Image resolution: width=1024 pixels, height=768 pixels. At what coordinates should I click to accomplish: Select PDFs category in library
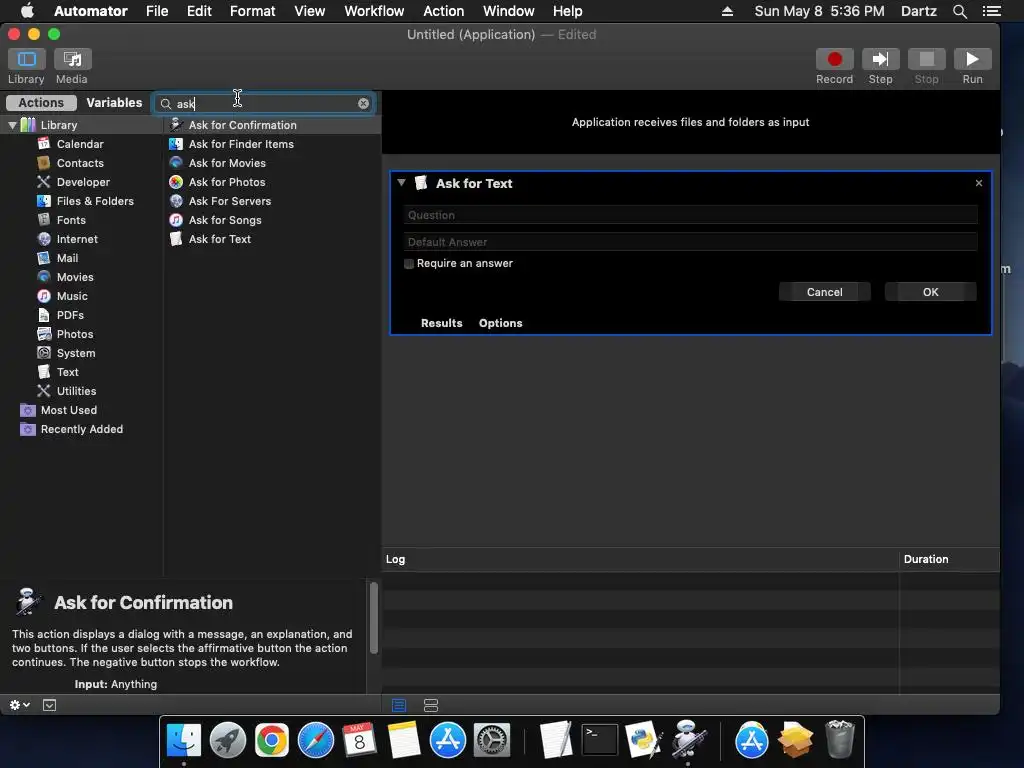pos(70,315)
